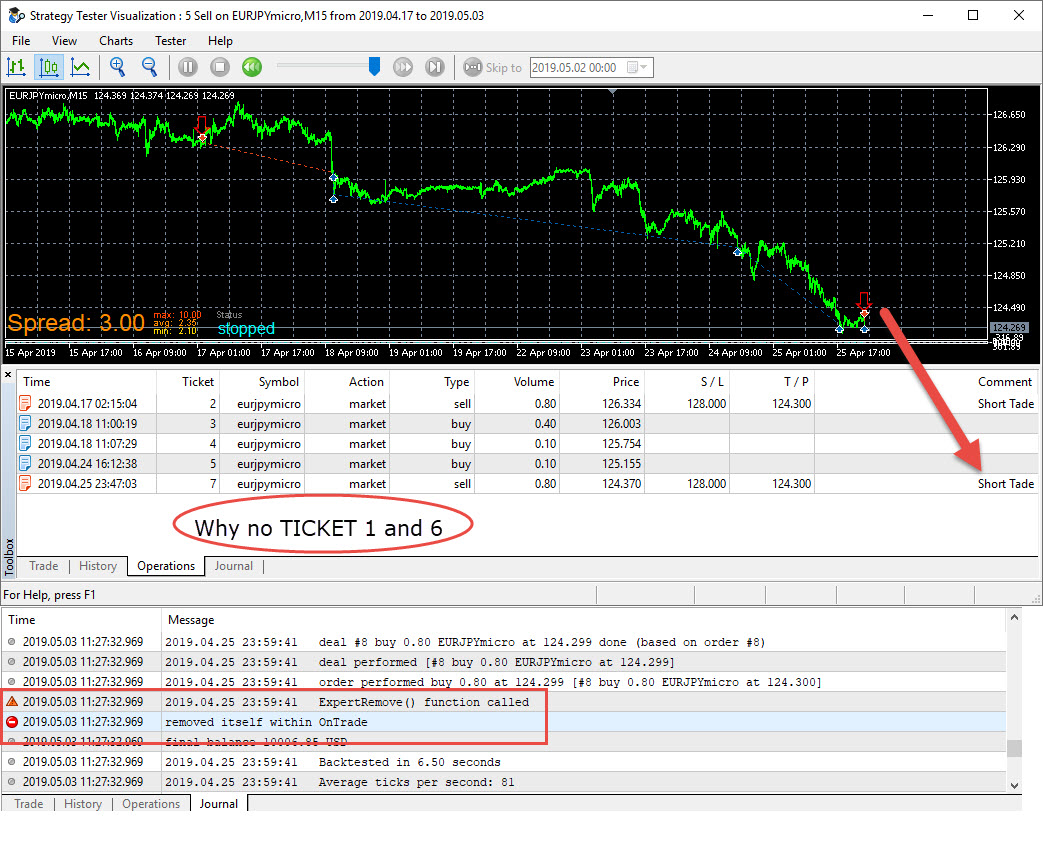1043x850 pixels.
Task: Pause the strategy tester playback
Action: tap(188, 67)
